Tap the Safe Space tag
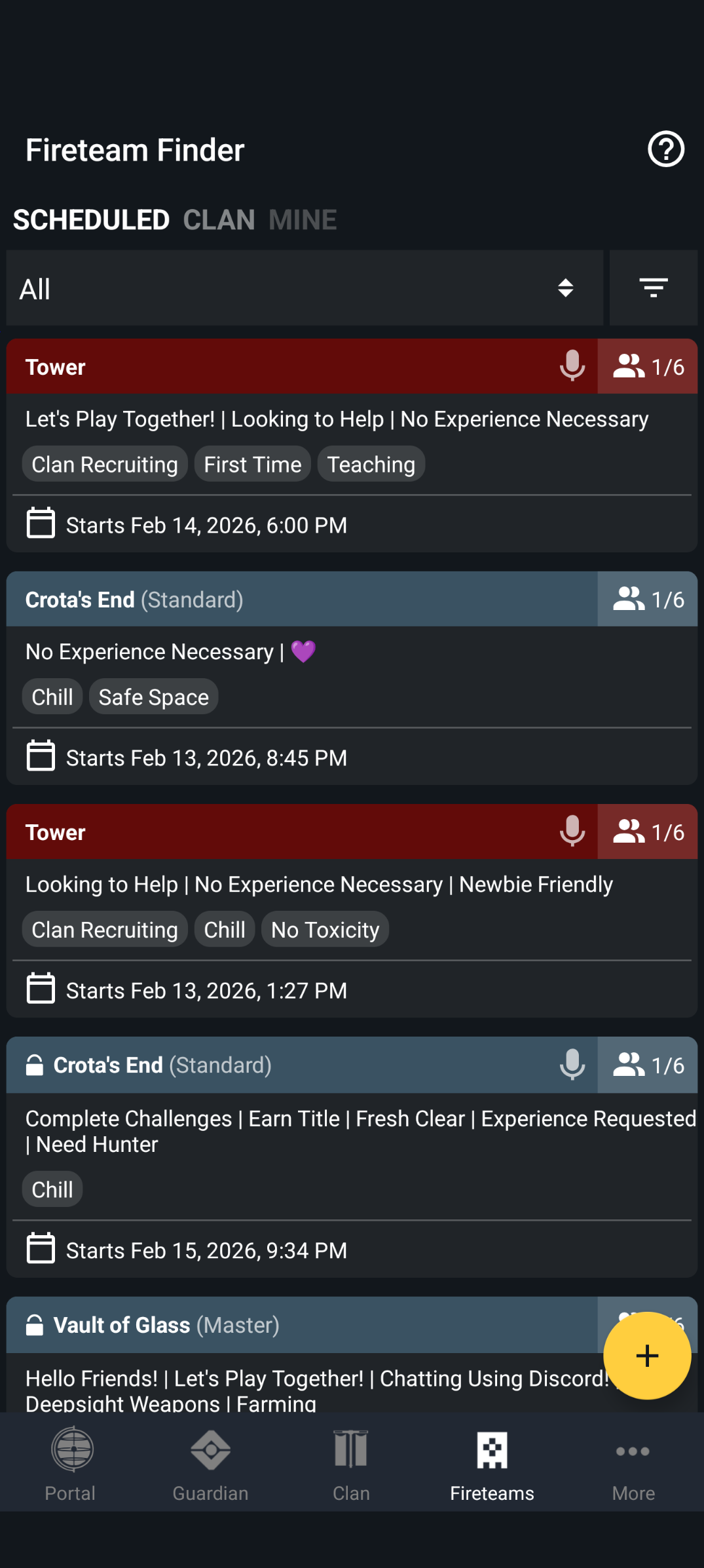Viewport: 704px width, 1568px height. [153, 697]
